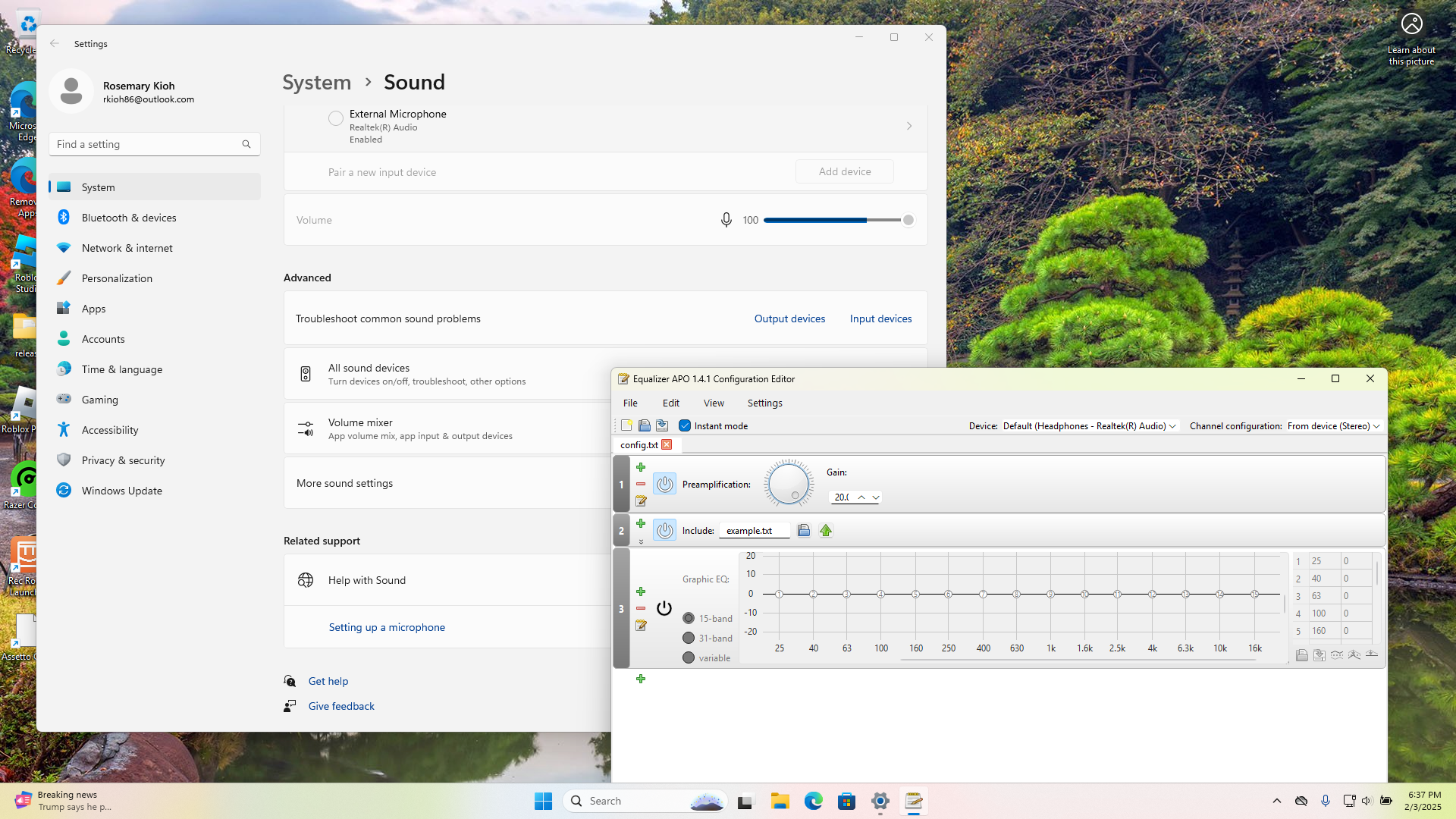The image size is (1456, 819).
Task: Export the Graphic EQ preset to file
Action: click(1319, 655)
